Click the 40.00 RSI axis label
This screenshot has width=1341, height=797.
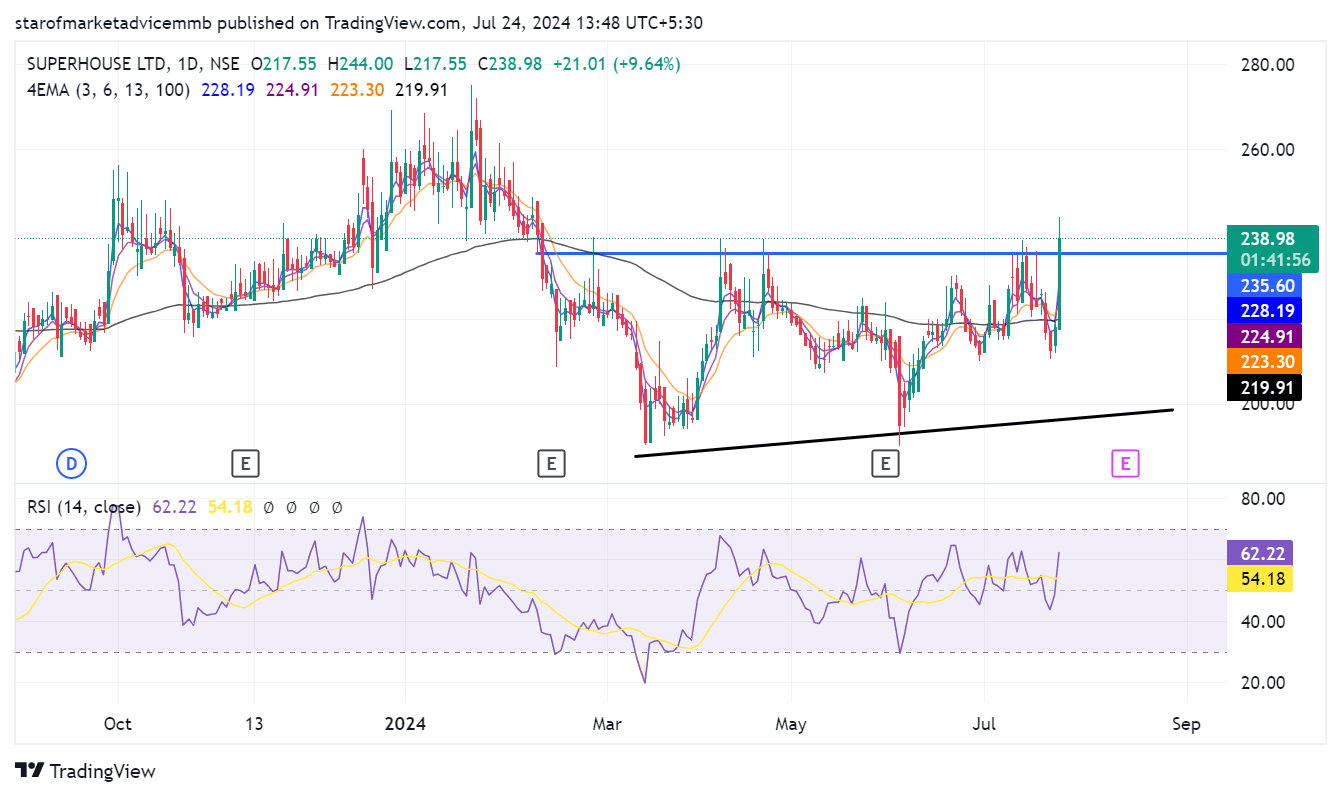click(x=1262, y=622)
